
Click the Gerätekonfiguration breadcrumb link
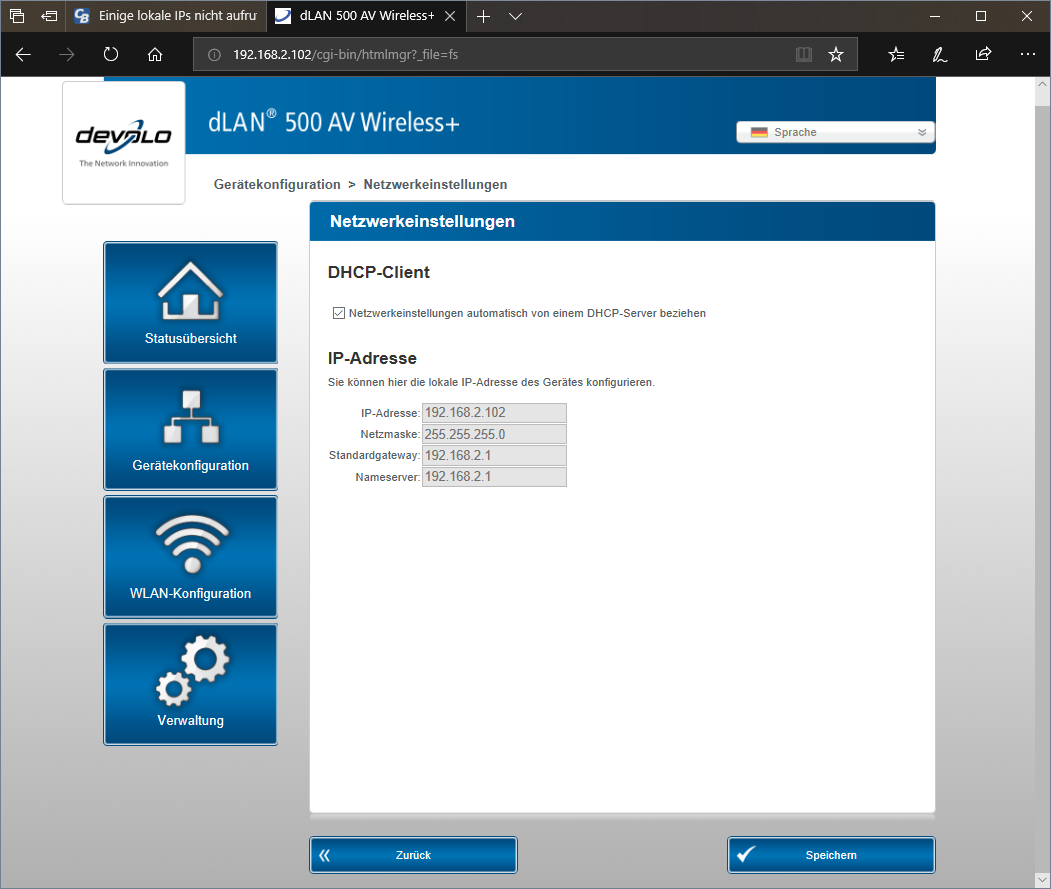[277, 184]
